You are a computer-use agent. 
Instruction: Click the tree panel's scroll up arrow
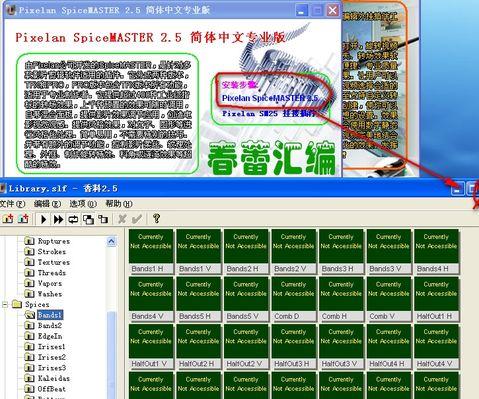coord(112,241)
